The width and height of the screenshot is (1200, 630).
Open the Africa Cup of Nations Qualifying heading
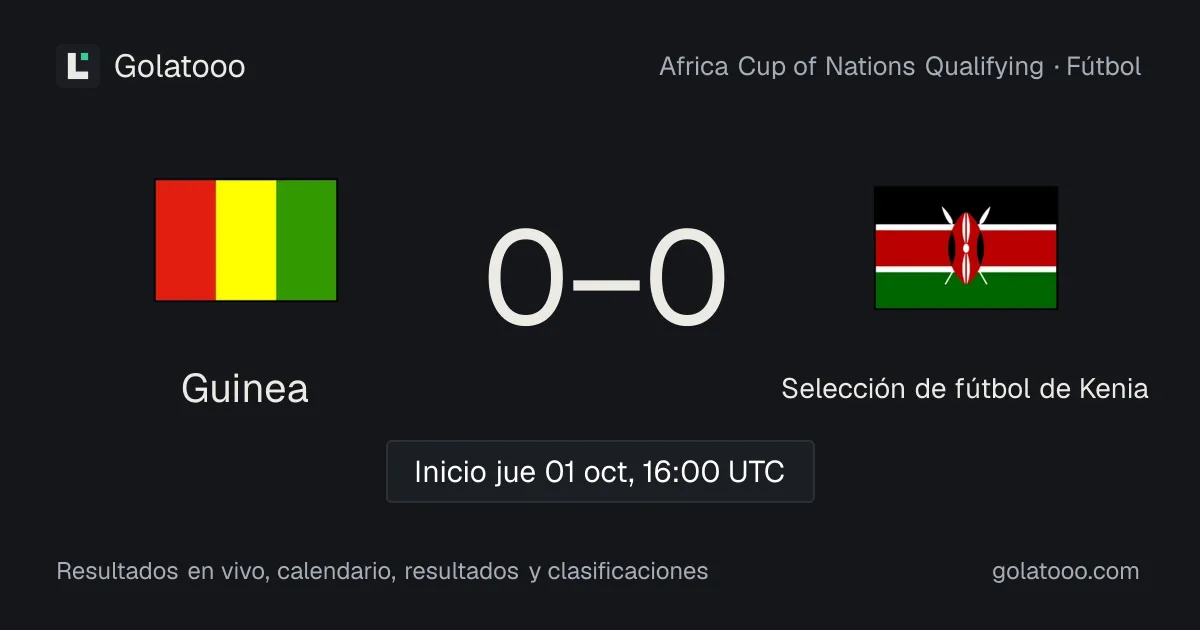851,67
